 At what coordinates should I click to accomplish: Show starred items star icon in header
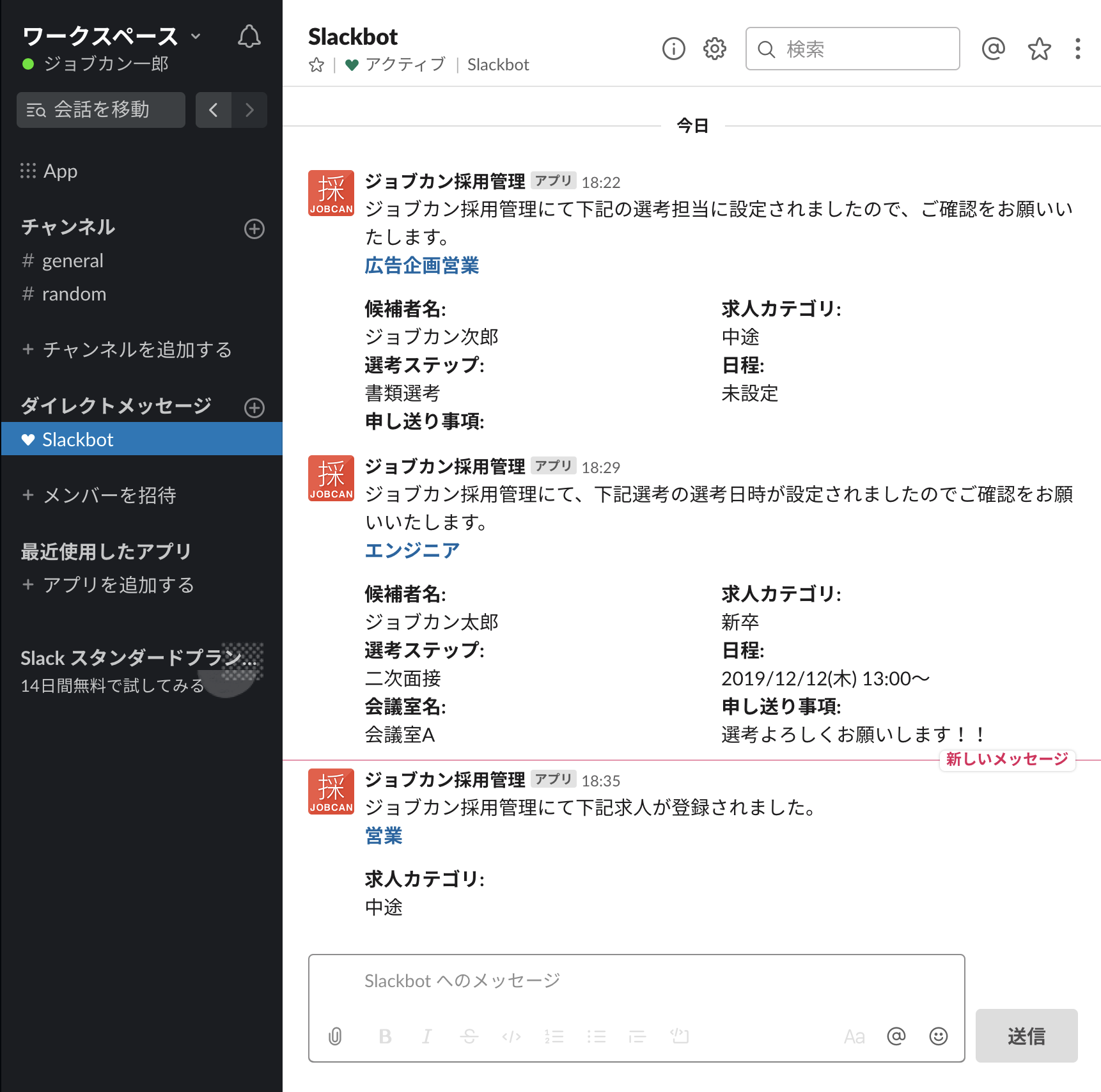coord(1040,49)
